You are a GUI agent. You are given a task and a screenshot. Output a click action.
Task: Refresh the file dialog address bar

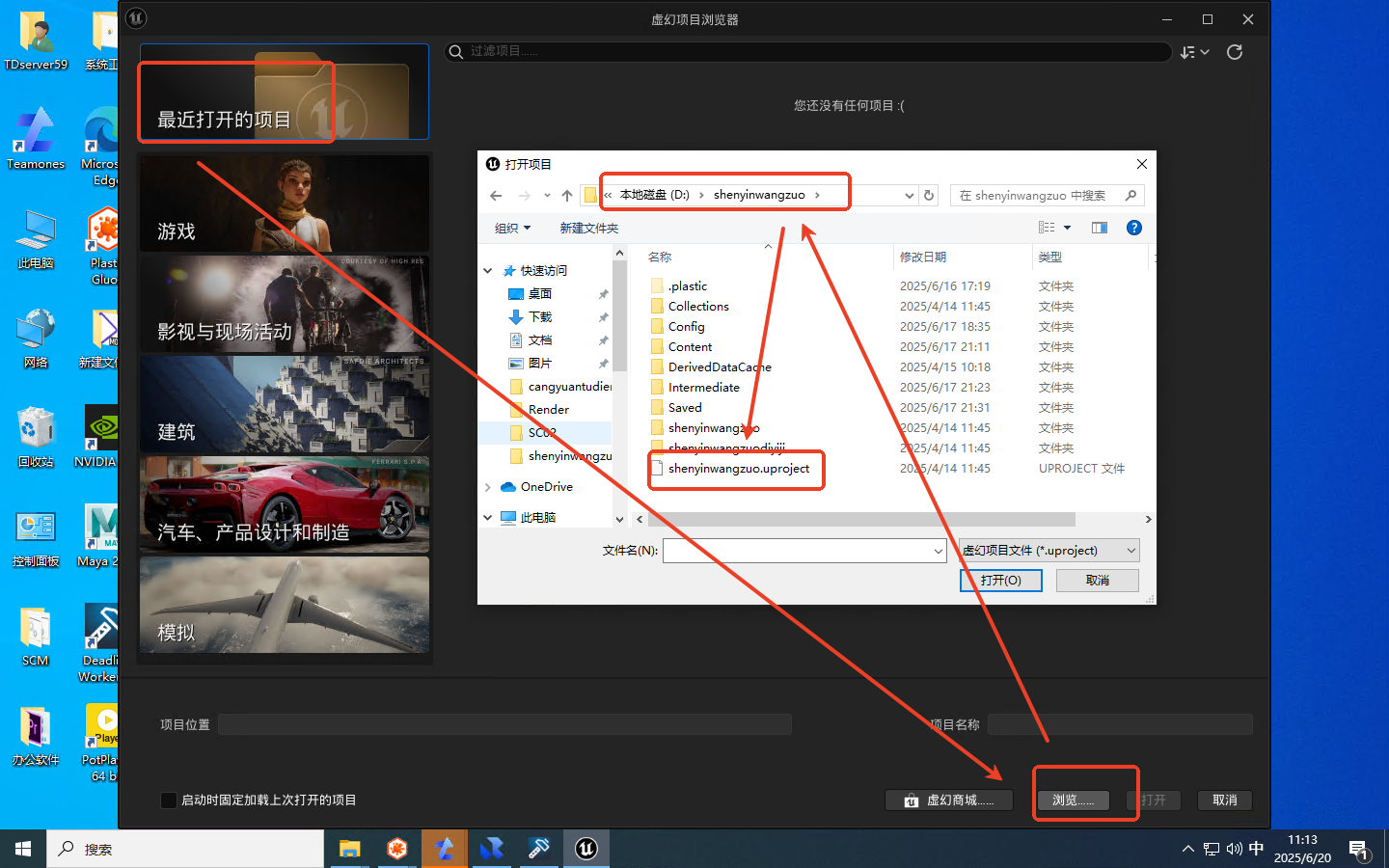coord(929,196)
